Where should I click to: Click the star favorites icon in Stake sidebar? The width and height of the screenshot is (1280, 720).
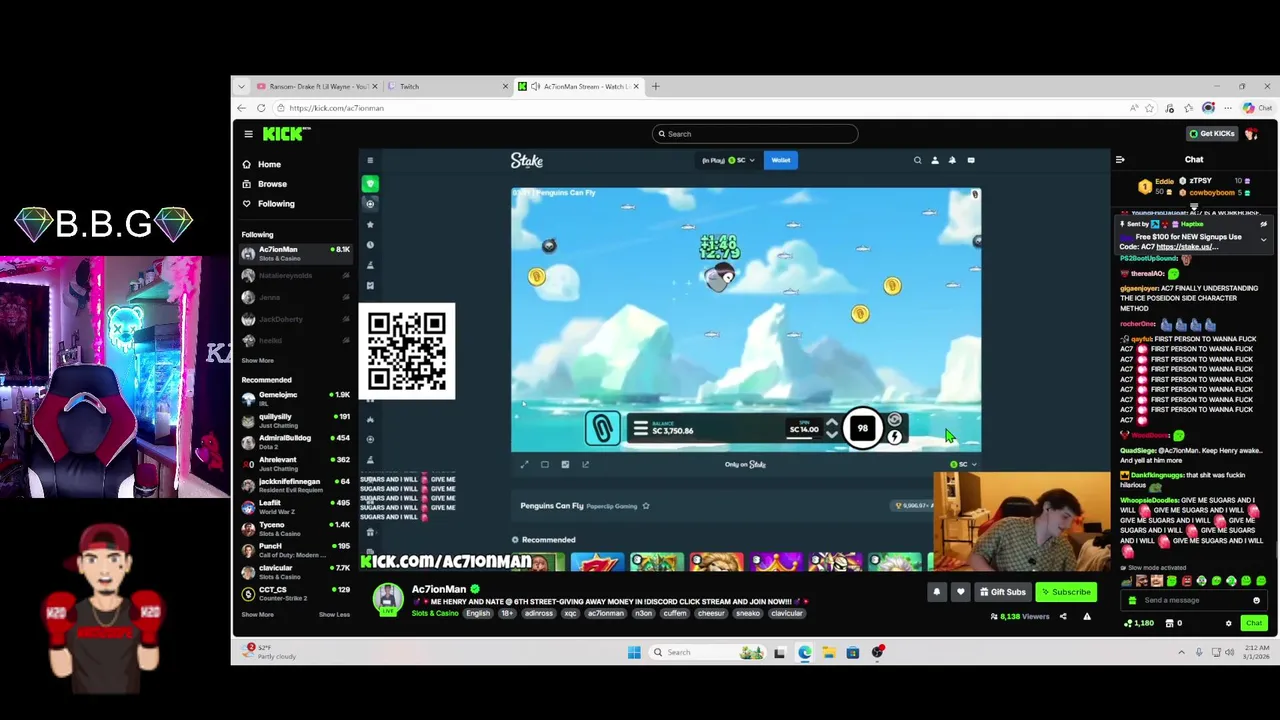click(370, 224)
